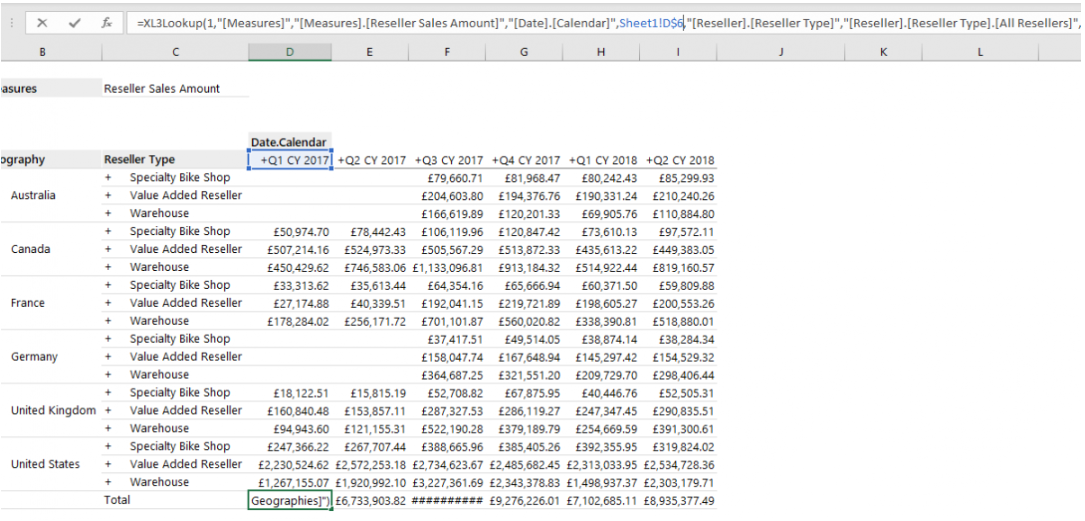Expand the Q1 CY 2018 column
This screenshot has width=1085, height=521.
pyautogui.click(x=573, y=160)
